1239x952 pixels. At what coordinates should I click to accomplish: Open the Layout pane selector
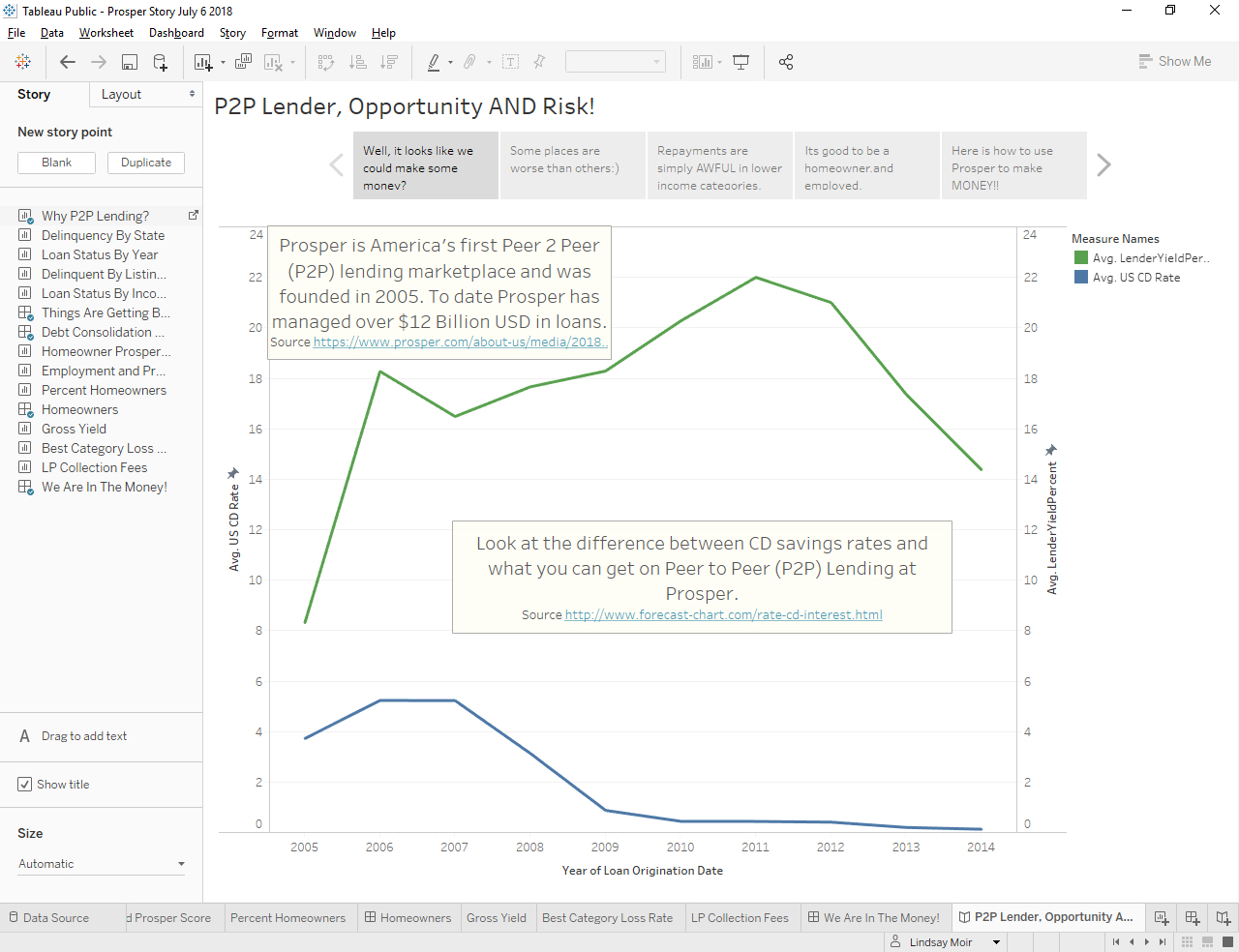click(146, 94)
